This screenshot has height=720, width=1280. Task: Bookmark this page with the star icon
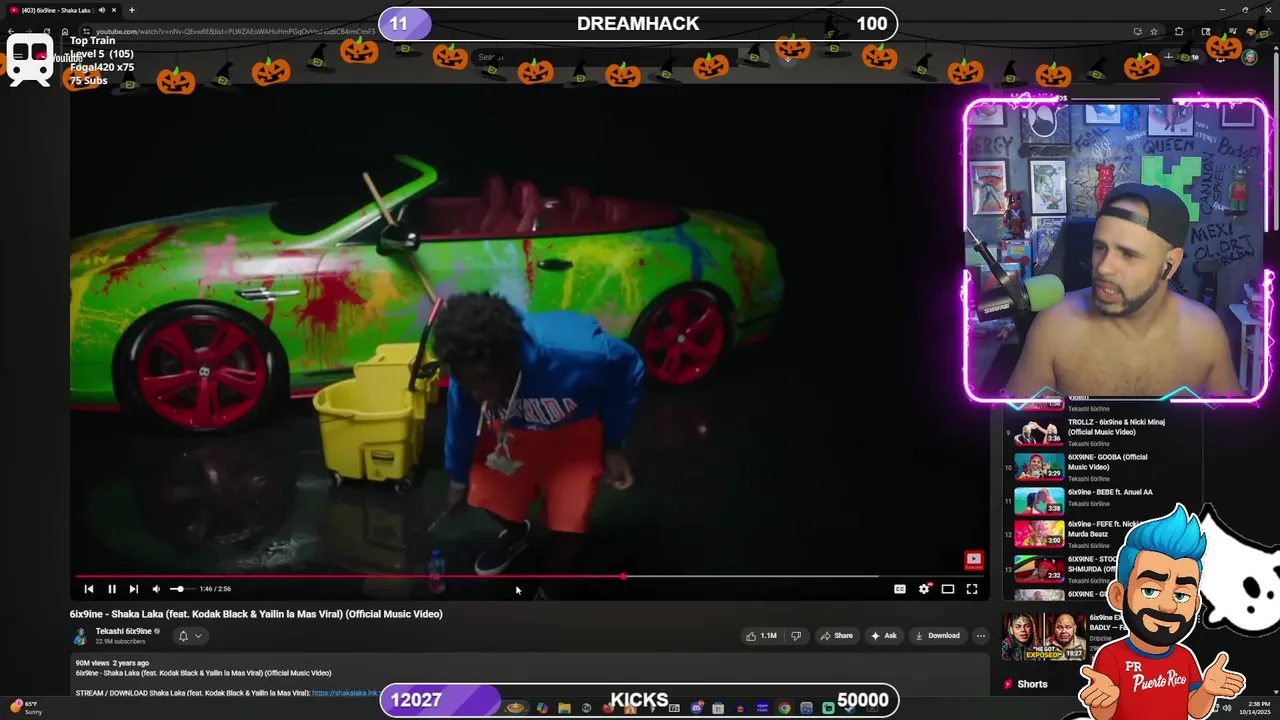pos(1154,31)
